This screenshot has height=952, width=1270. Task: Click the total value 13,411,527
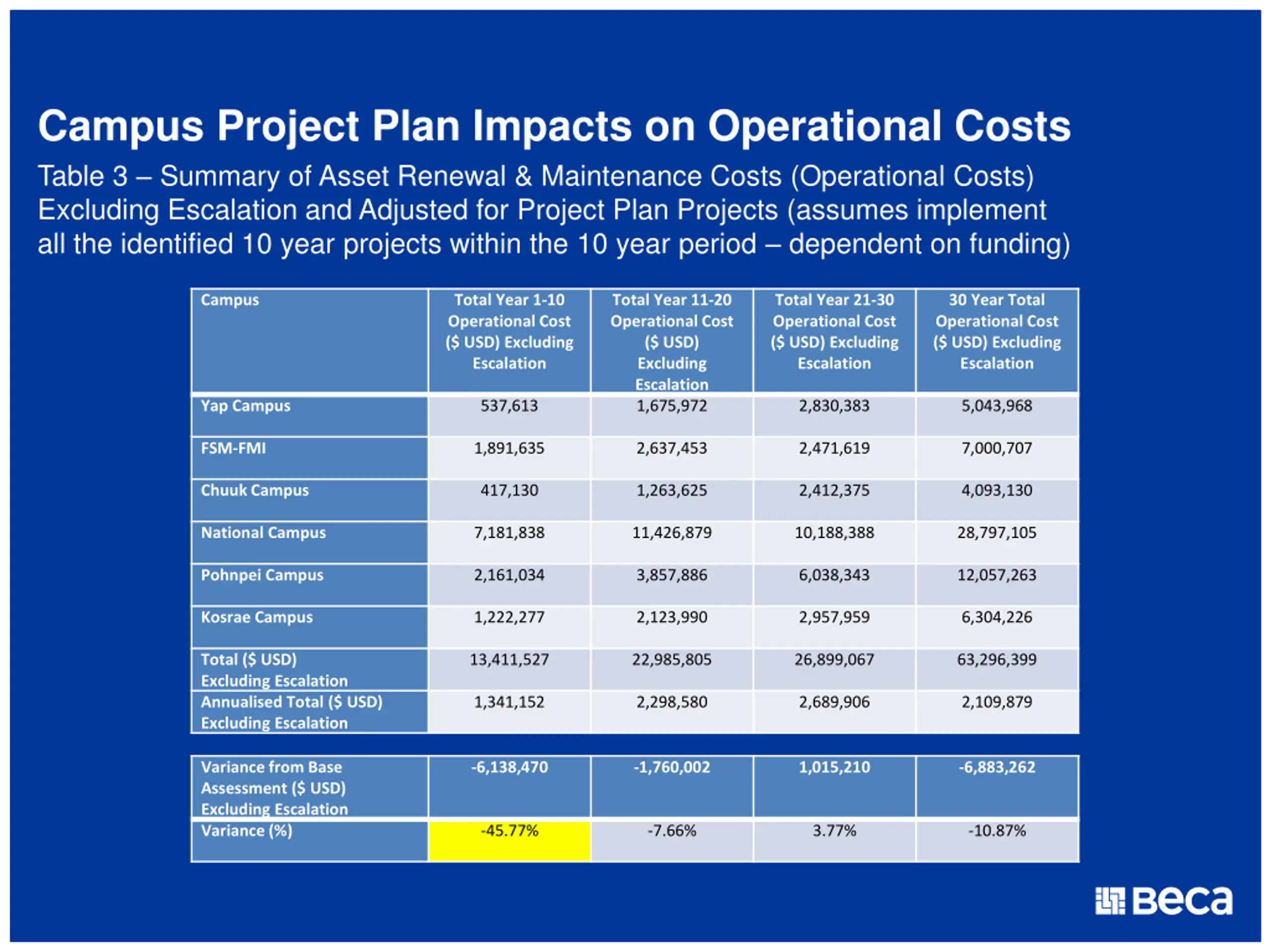(509, 660)
